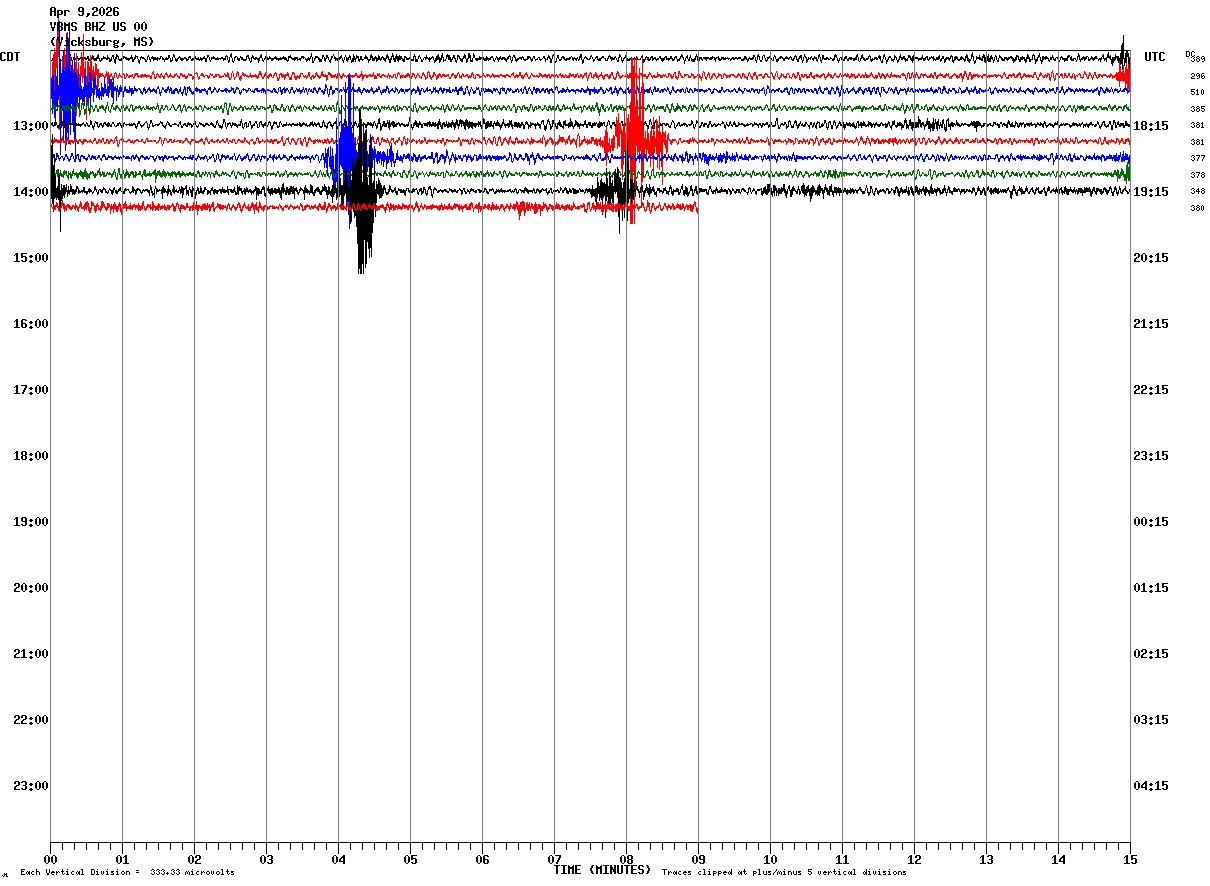
Task: Click the date text 'Apr 9,2026'
Action: click(x=84, y=12)
